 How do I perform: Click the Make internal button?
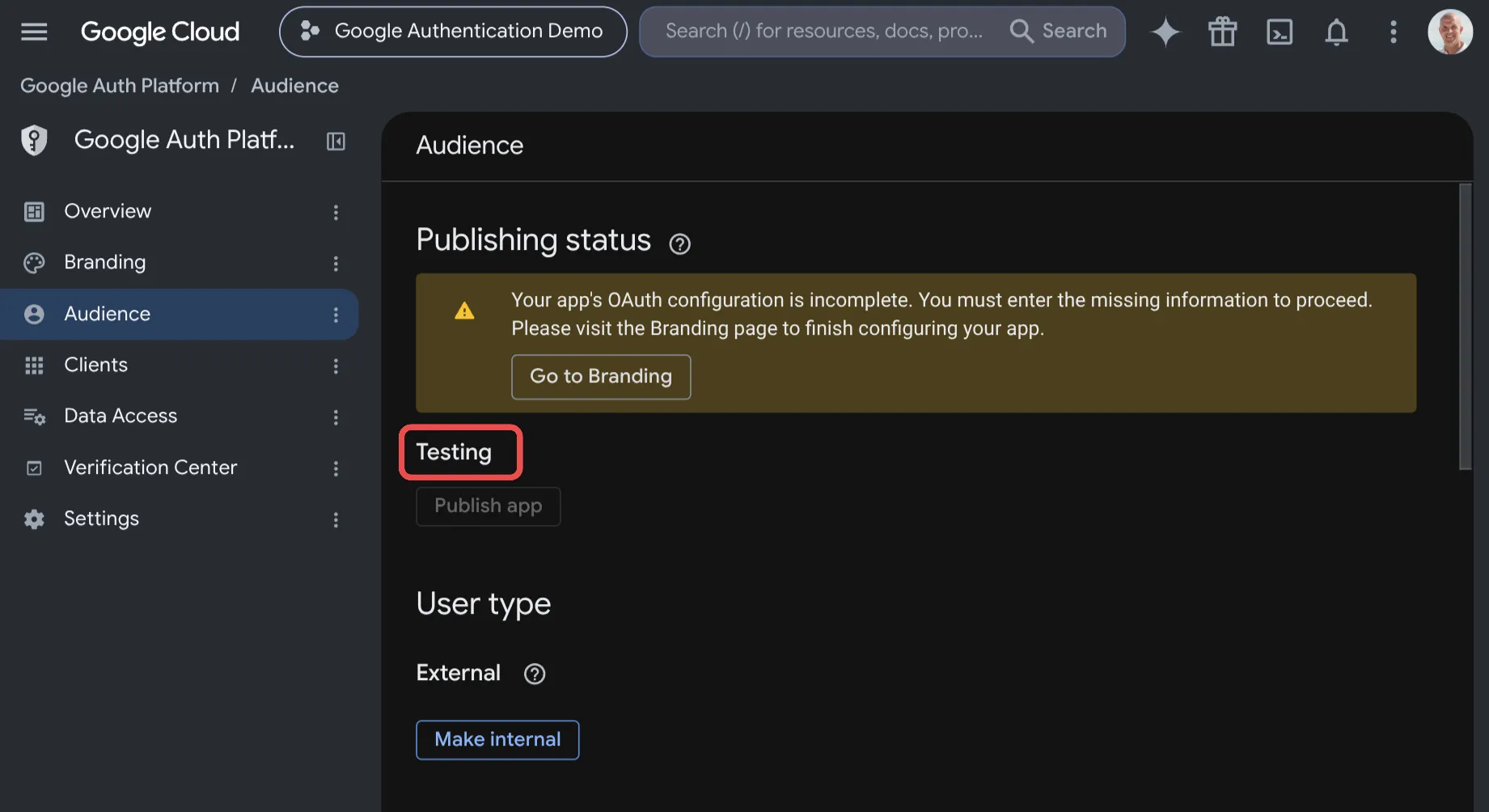click(x=497, y=739)
